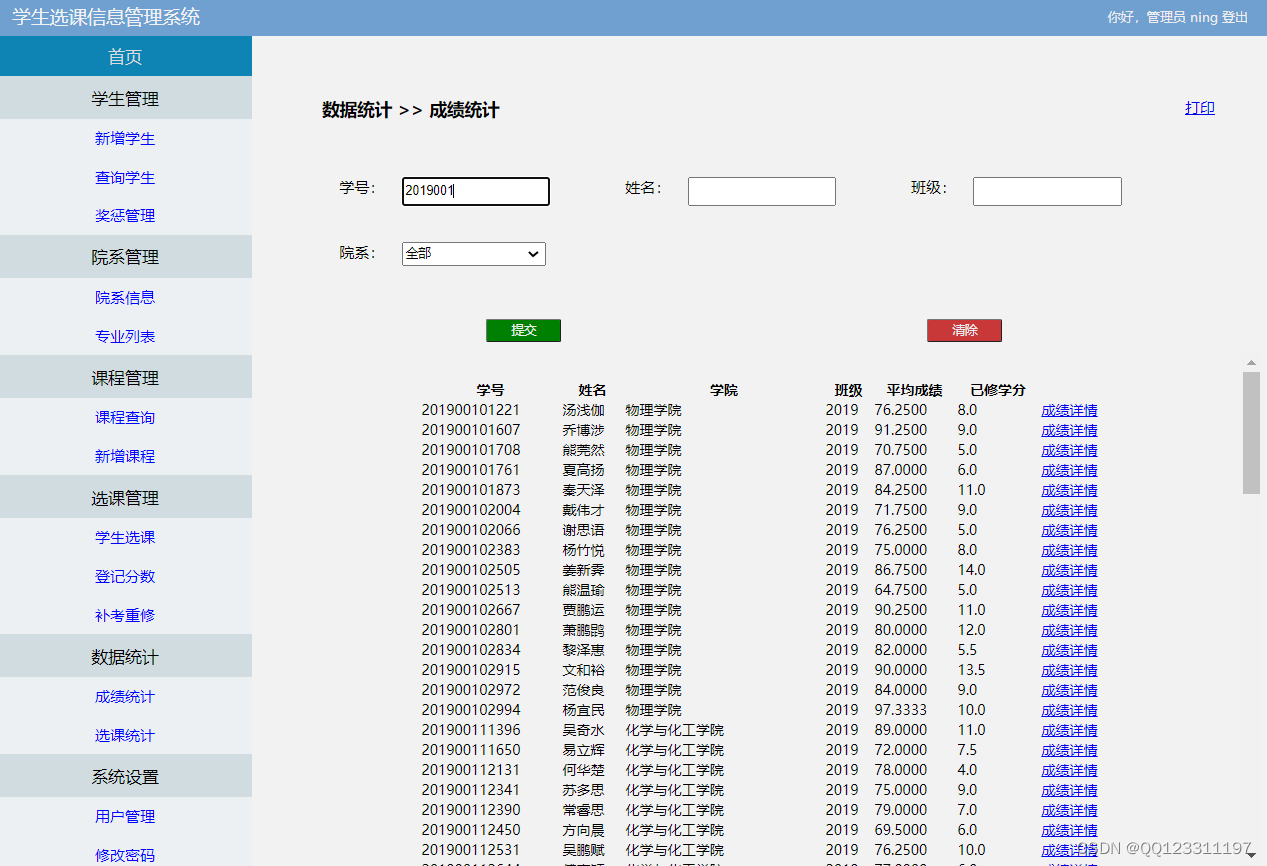Go to 登记分数
The width and height of the screenshot is (1267, 866).
coord(125,577)
